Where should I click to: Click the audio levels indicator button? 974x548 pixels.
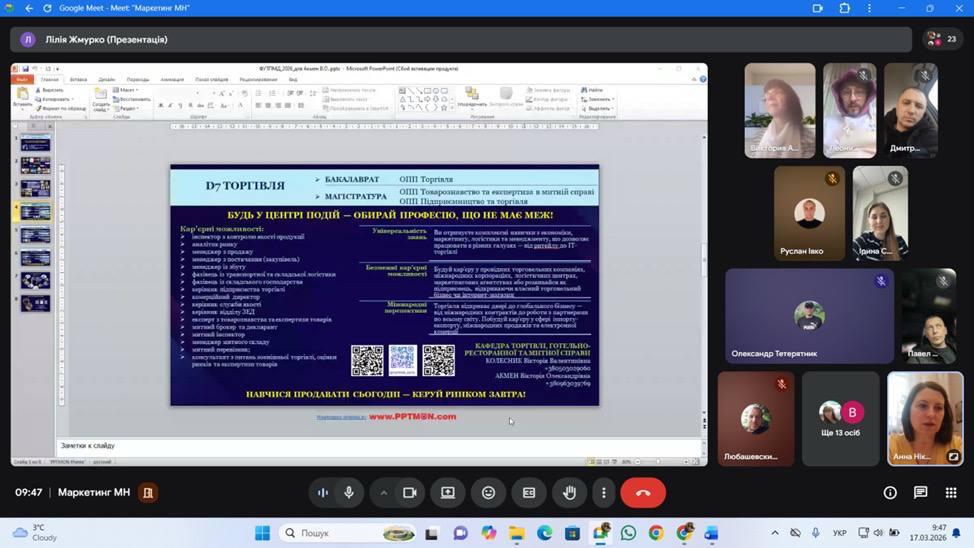322,492
